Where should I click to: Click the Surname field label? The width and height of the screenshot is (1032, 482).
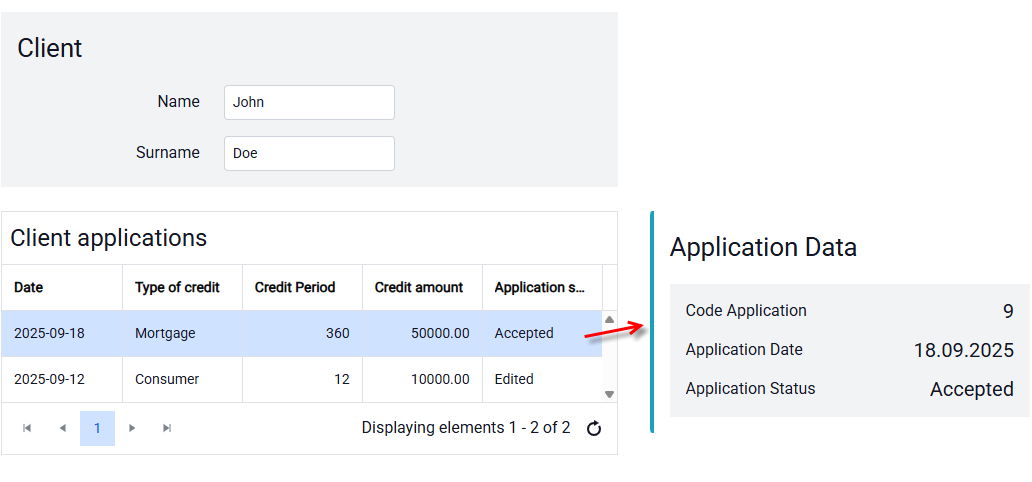(168, 152)
